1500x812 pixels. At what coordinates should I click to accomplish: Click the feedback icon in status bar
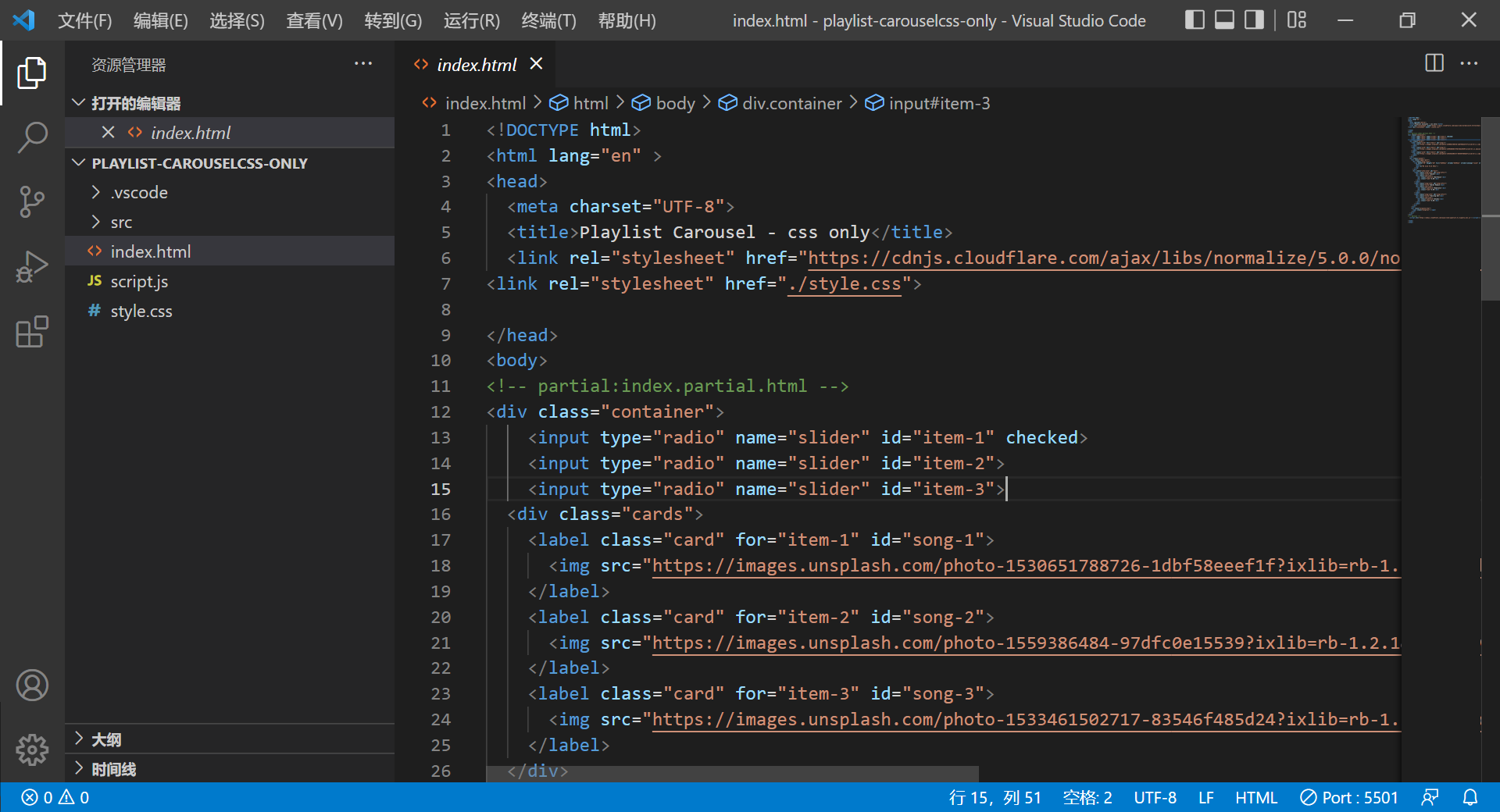point(1430,797)
